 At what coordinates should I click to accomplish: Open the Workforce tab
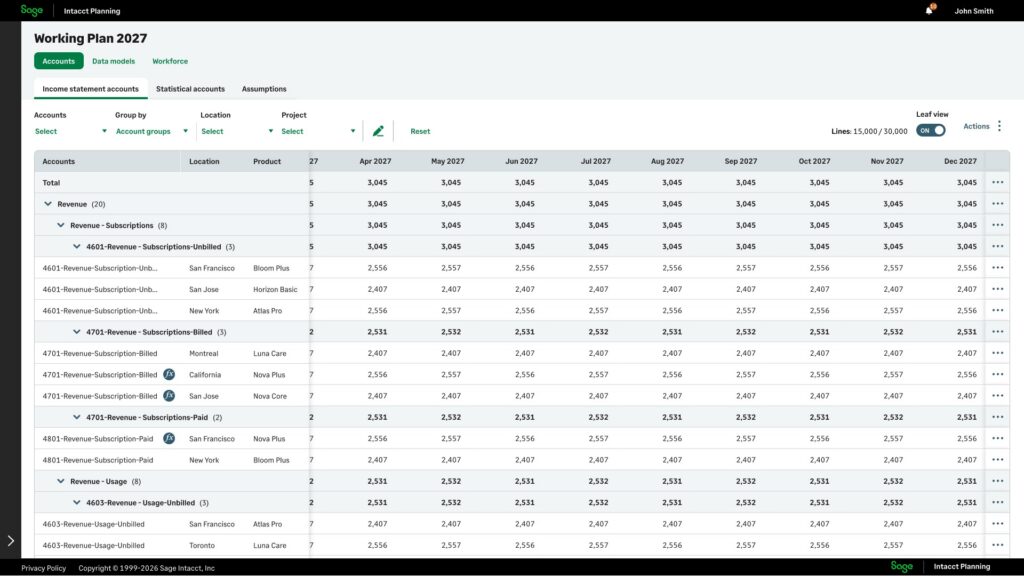coord(170,61)
